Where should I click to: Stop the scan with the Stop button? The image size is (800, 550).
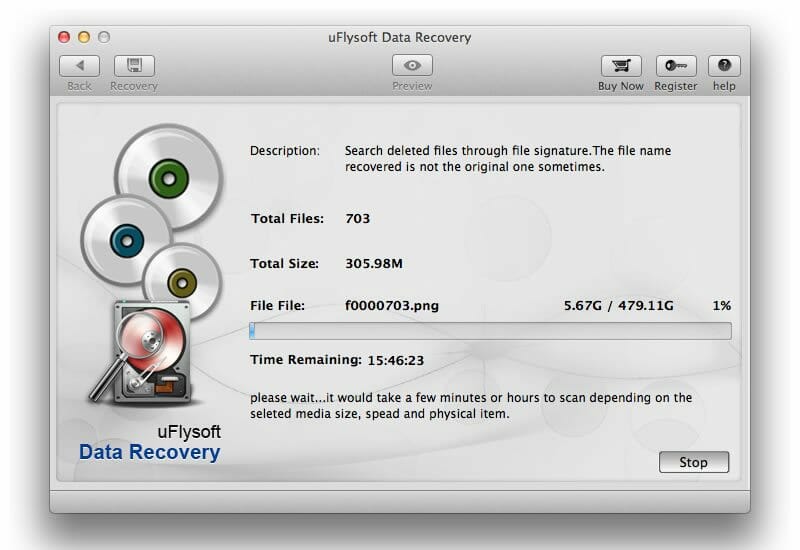point(693,462)
